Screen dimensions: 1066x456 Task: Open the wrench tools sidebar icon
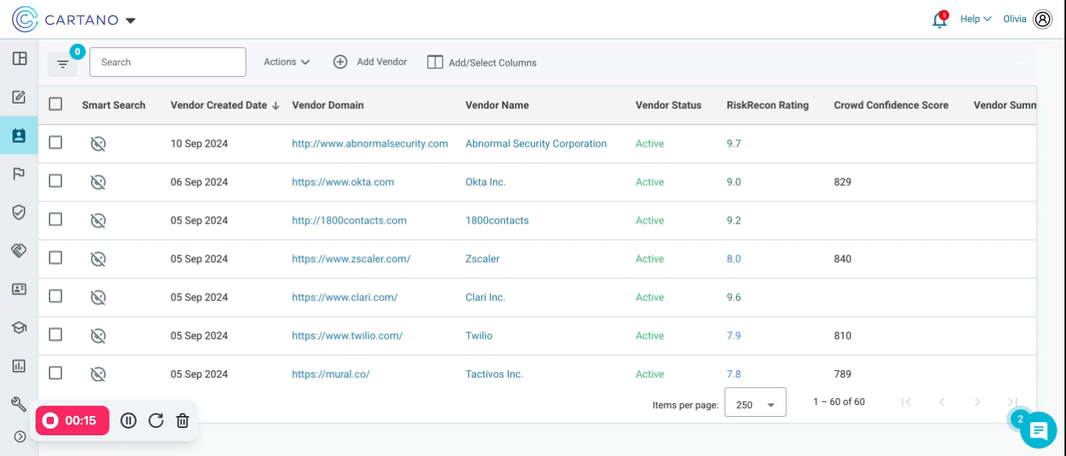(x=19, y=404)
